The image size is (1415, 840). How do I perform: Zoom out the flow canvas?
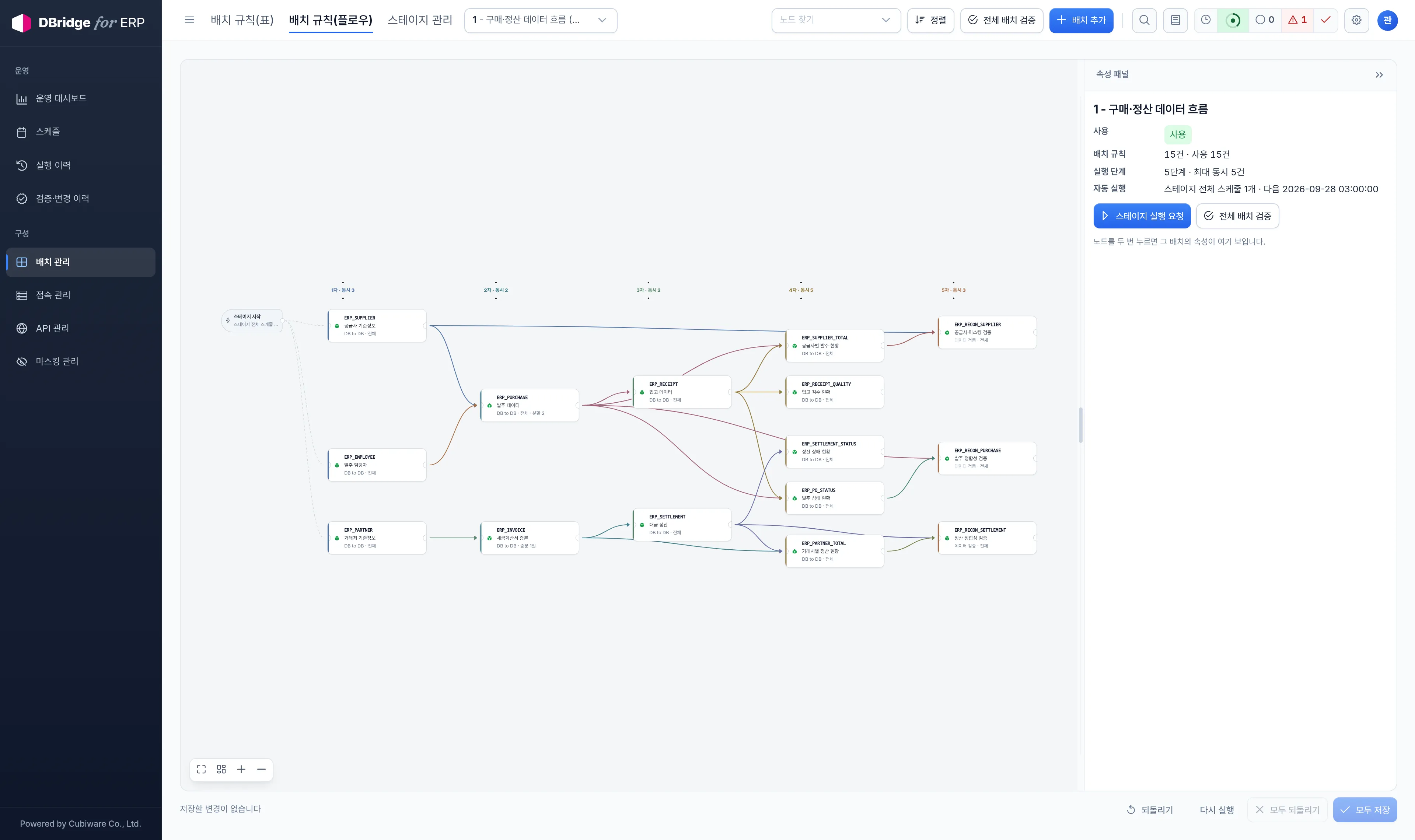pos(262,769)
